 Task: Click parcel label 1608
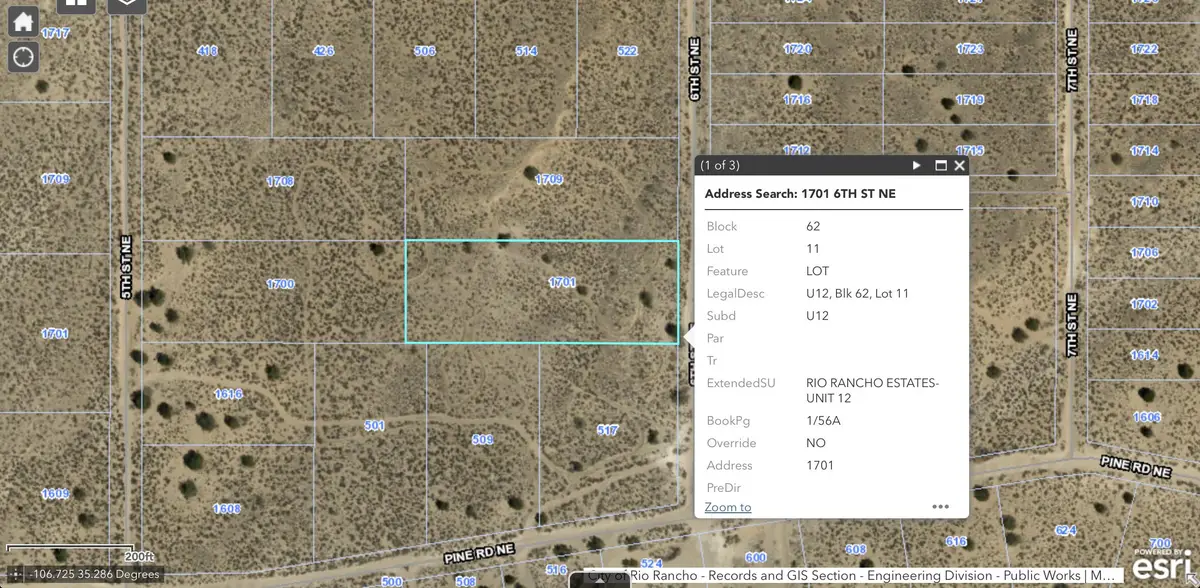tap(226, 509)
